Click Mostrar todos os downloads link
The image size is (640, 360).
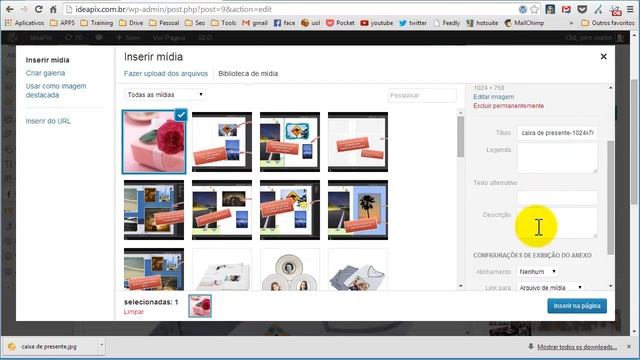(577, 347)
